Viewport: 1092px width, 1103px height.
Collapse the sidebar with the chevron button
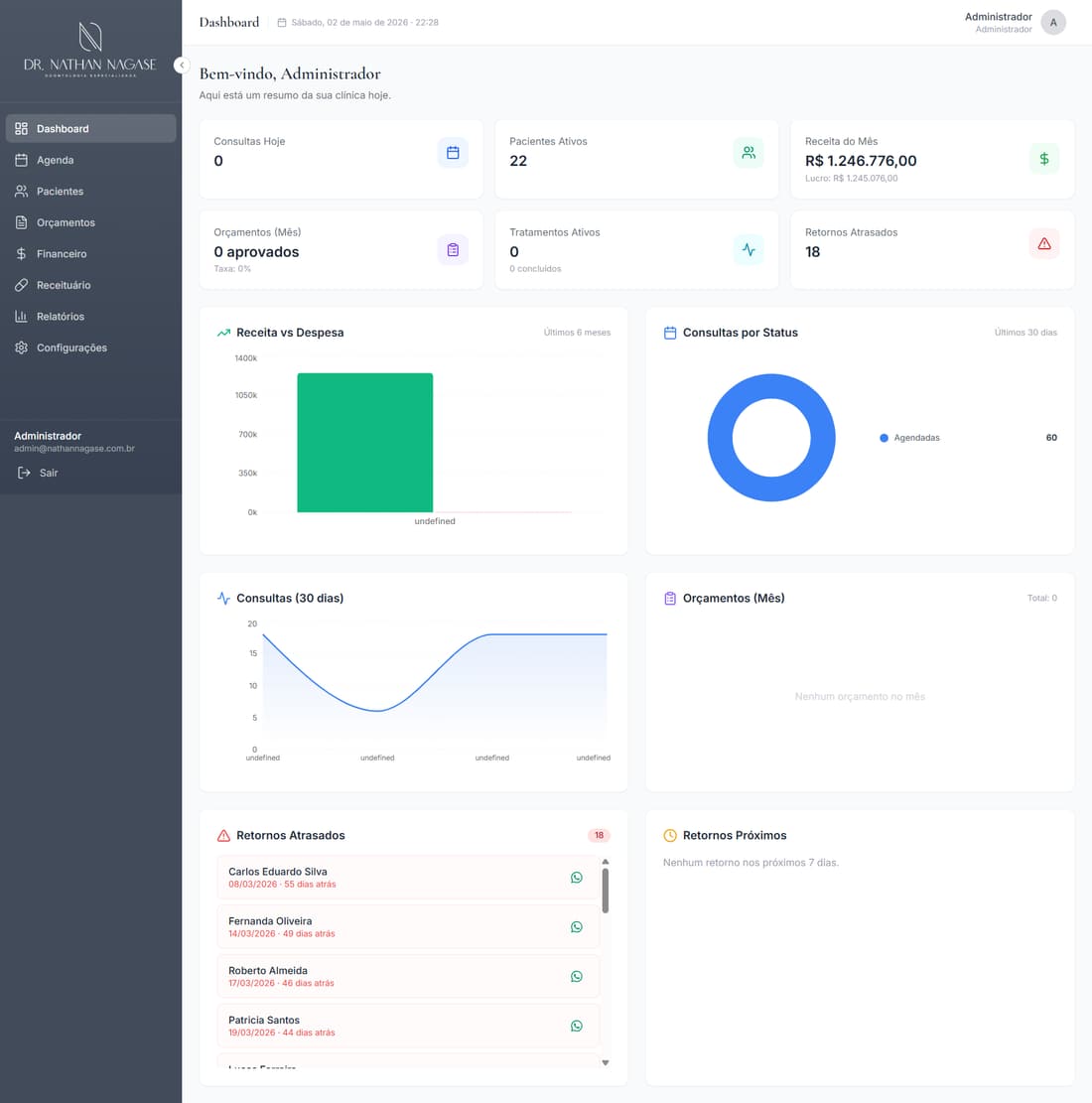click(x=182, y=66)
